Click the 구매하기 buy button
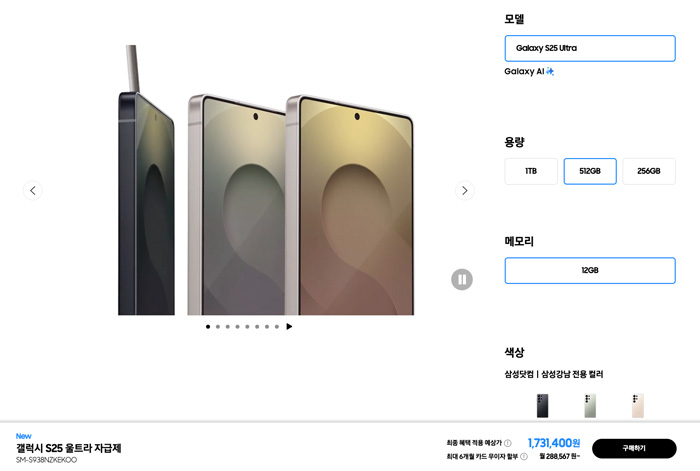 (x=634, y=448)
